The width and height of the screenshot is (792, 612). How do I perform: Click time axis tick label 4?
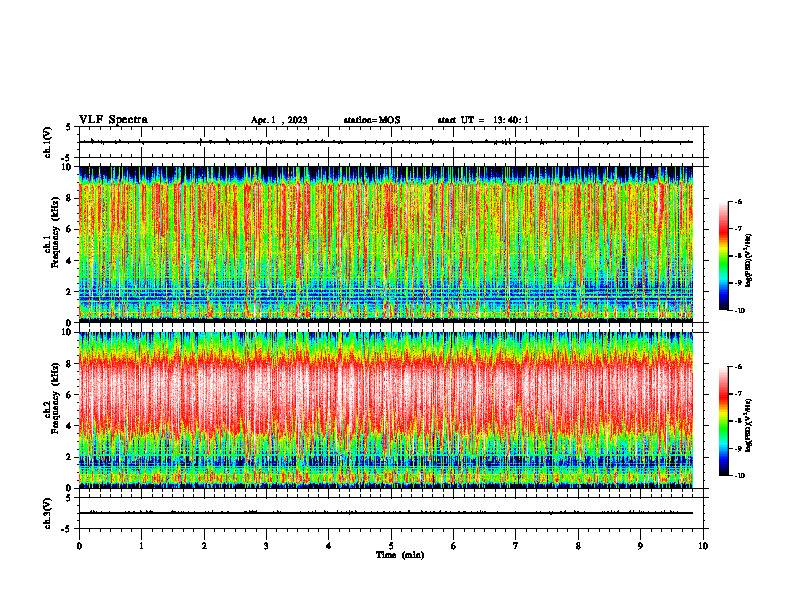[x=329, y=546]
